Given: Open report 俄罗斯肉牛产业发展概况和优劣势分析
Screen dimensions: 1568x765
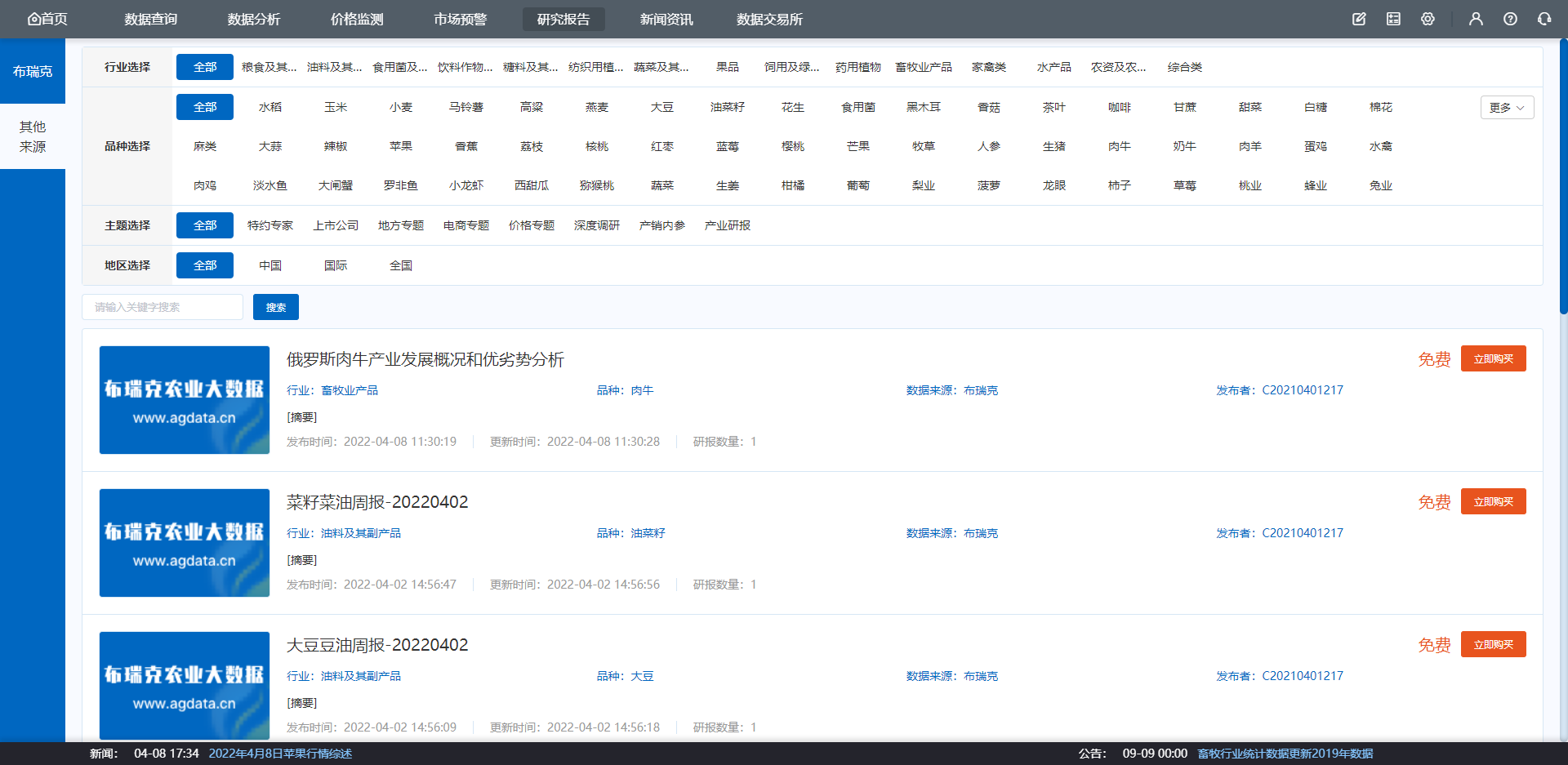Looking at the screenshot, I should pos(425,359).
